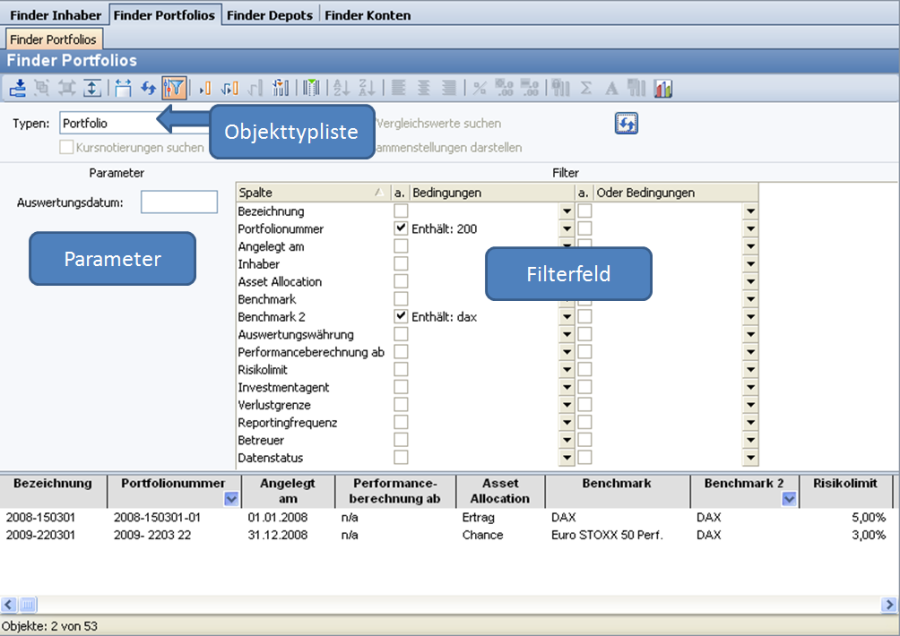Click the bar chart icon in toolbar
Screen dimensions: 900x636
[663, 88]
